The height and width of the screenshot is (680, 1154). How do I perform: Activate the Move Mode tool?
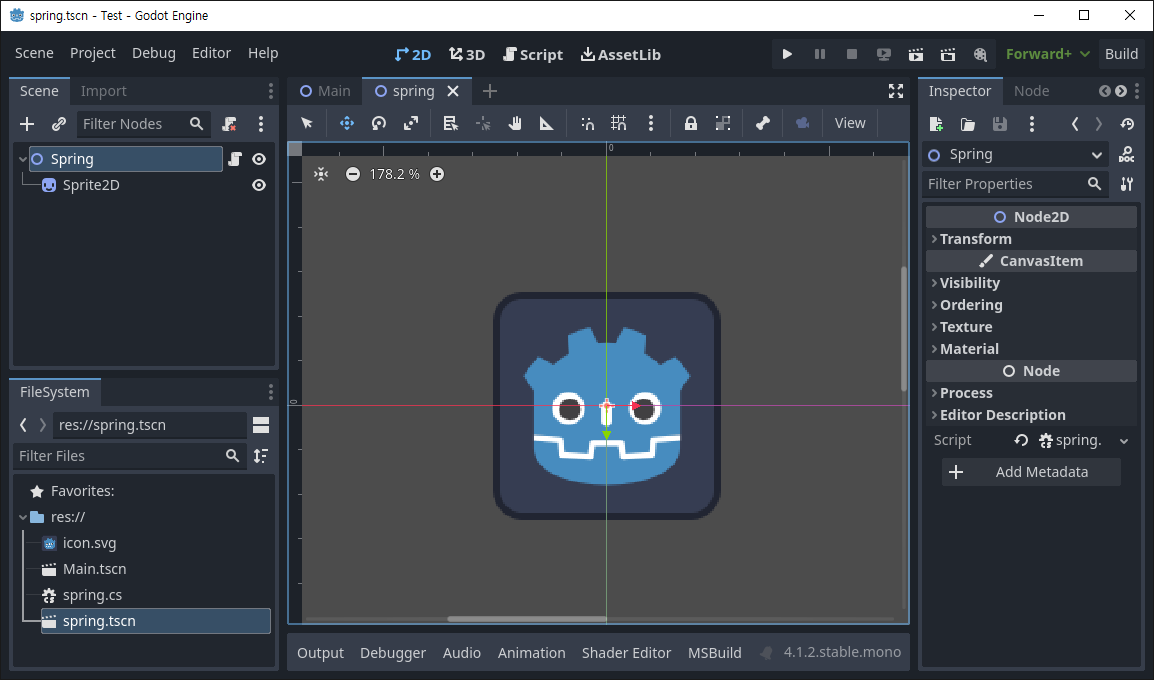(347, 123)
